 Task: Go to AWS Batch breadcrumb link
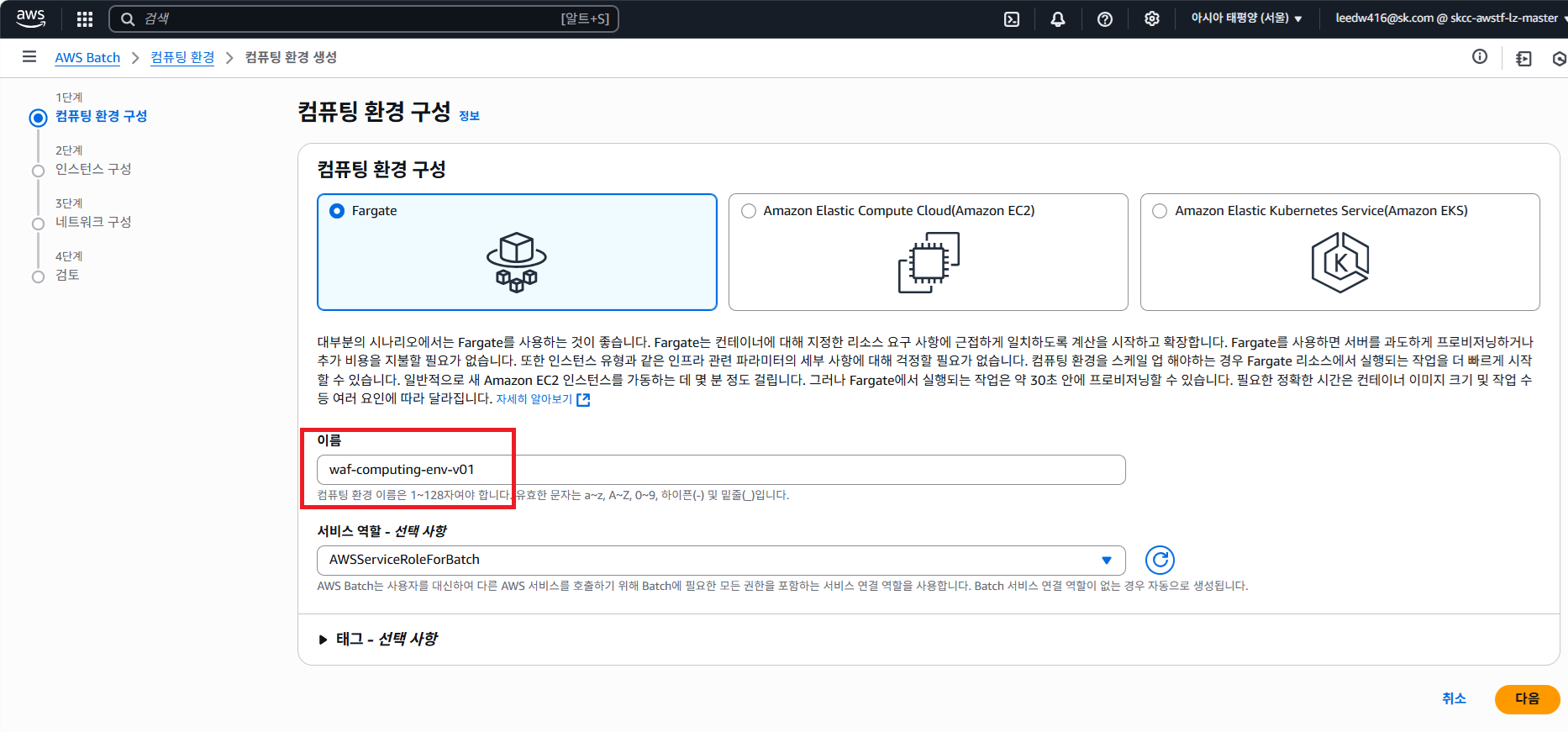[x=87, y=57]
